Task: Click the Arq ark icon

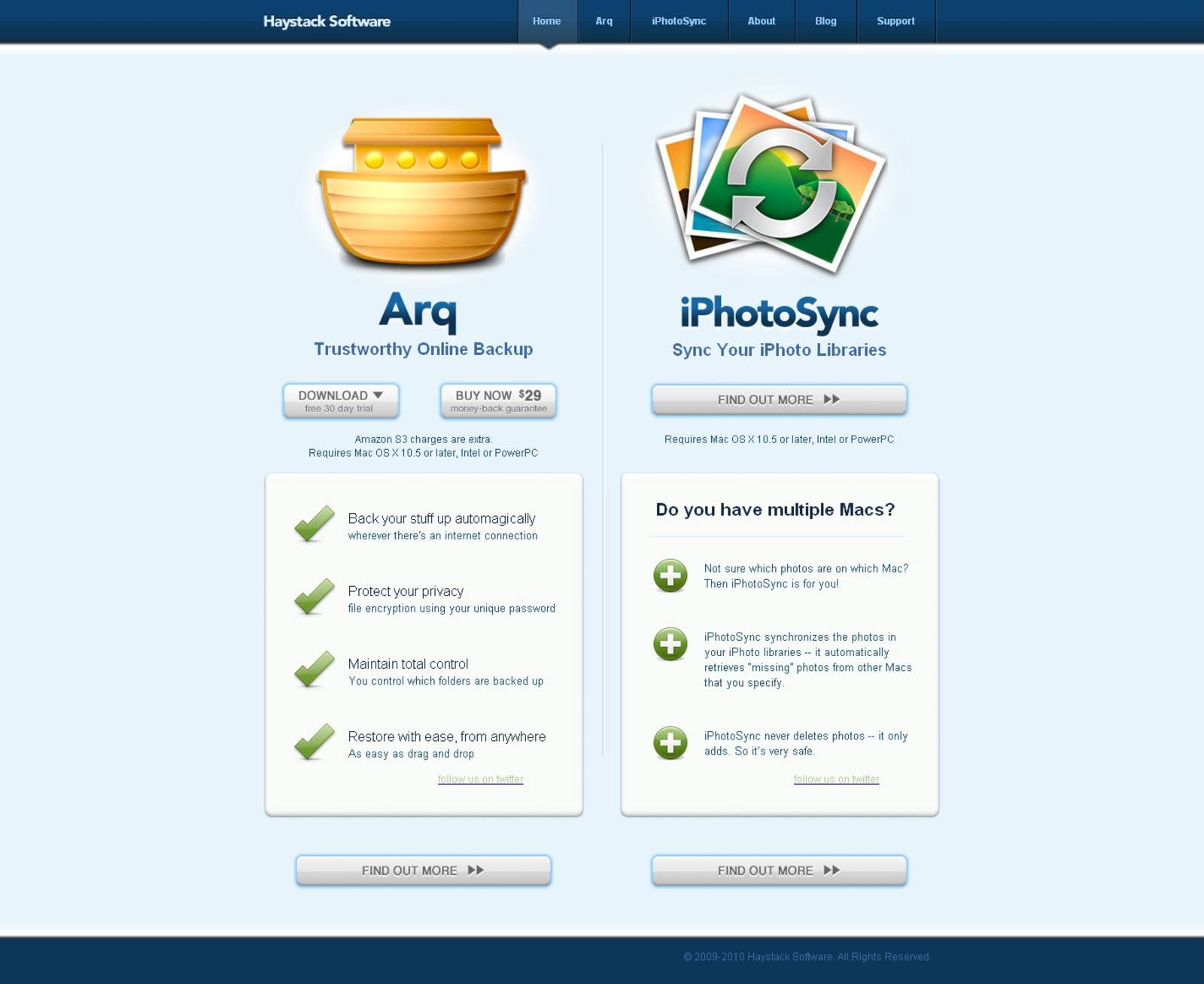Action: [421, 192]
